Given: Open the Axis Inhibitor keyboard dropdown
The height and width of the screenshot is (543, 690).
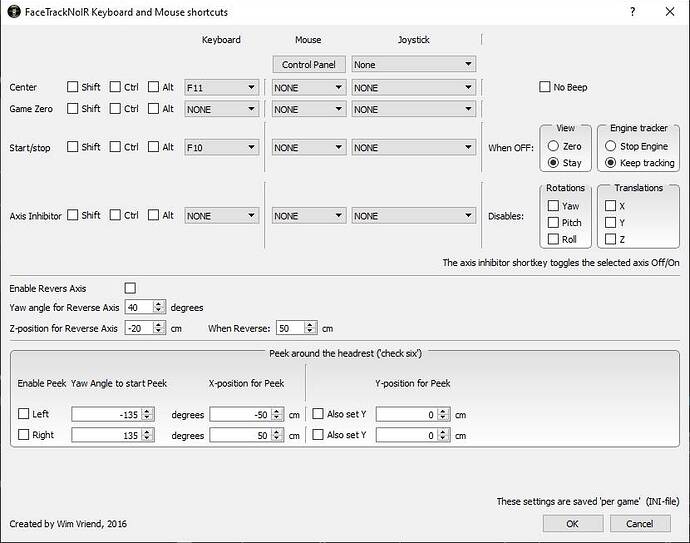Looking at the screenshot, I should point(221,216).
